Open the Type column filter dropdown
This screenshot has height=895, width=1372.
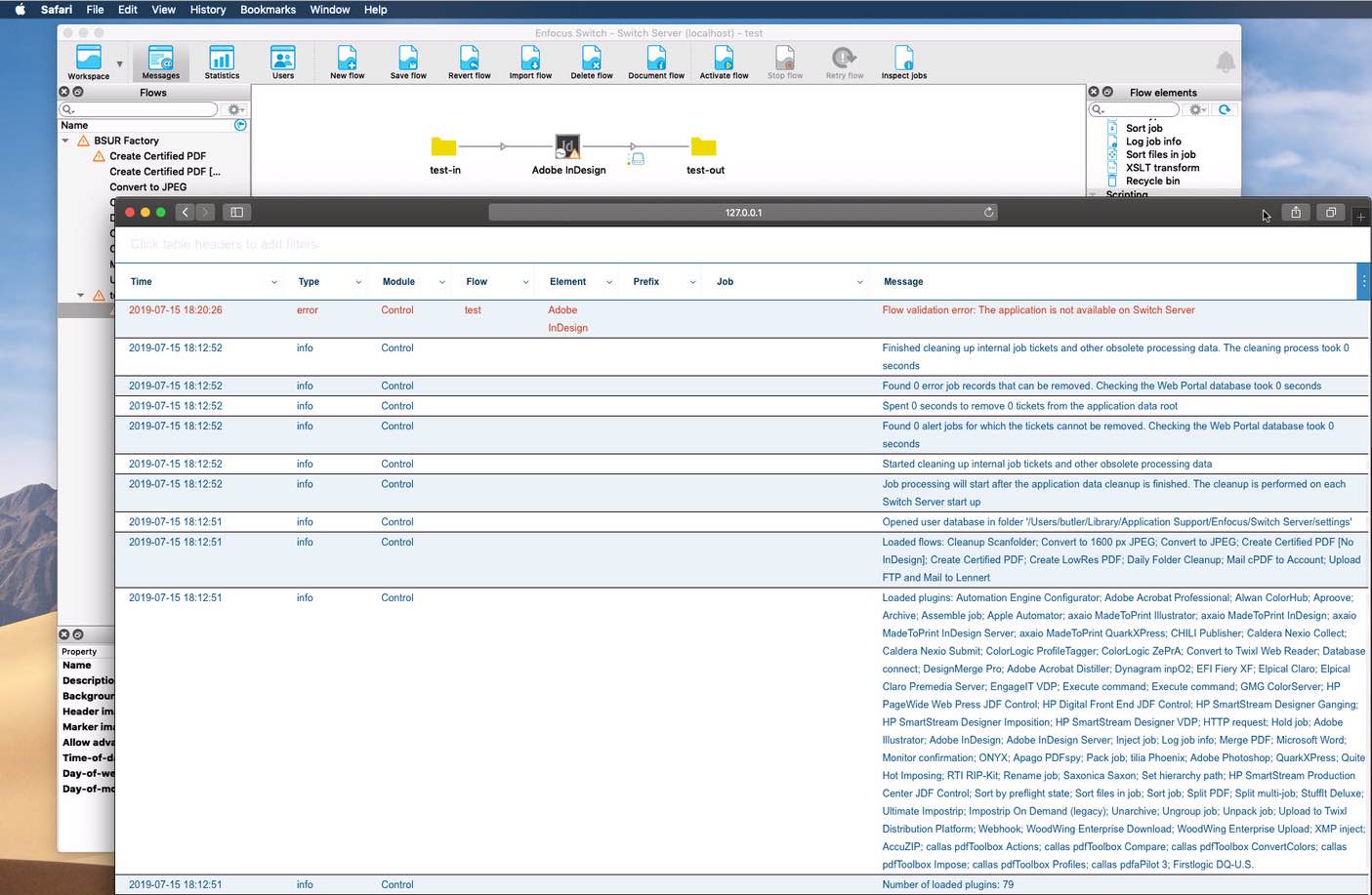[358, 282]
